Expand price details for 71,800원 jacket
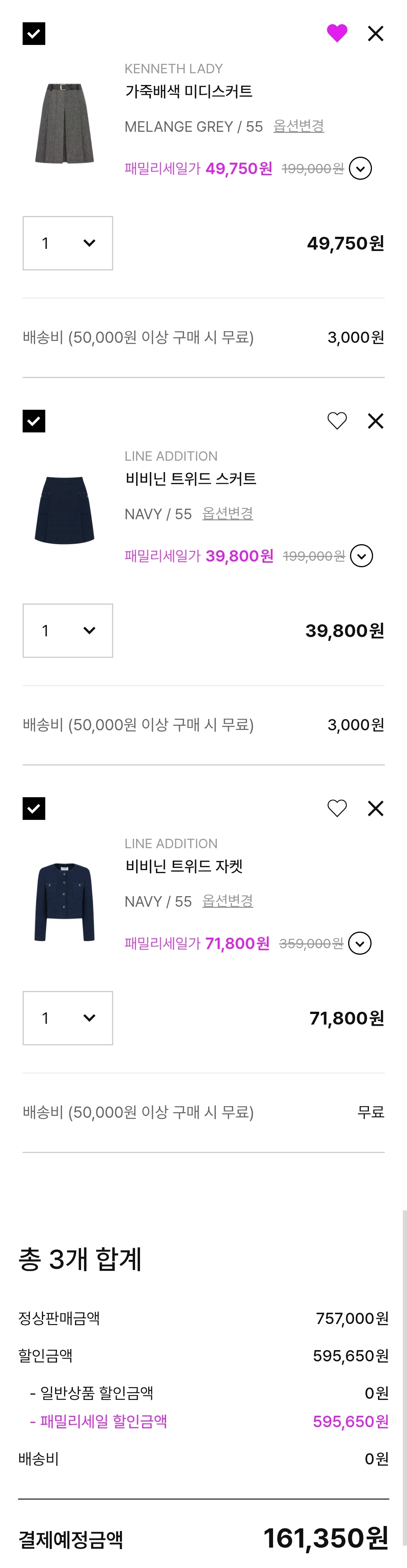Viewport: 407px width, 1568px height. coord(360,943)
